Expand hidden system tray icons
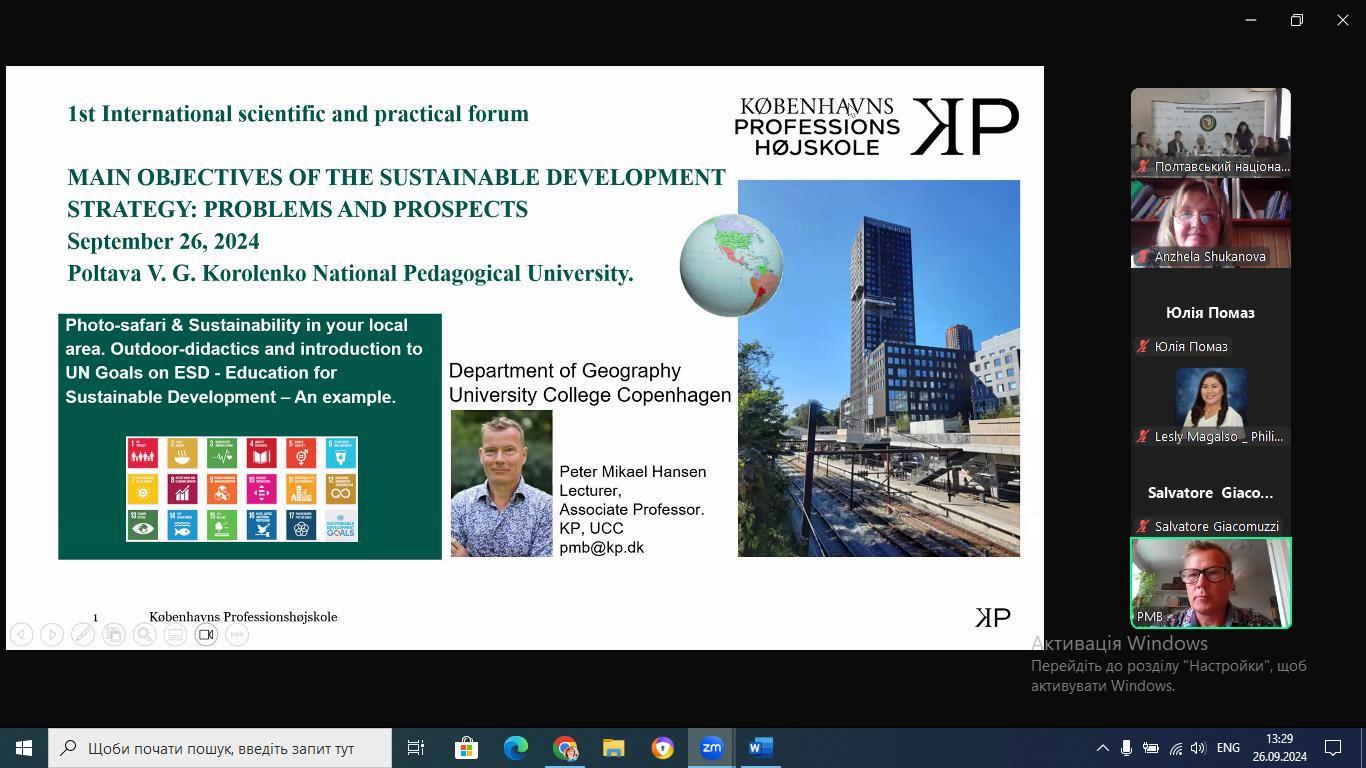 coord(1102,748)
